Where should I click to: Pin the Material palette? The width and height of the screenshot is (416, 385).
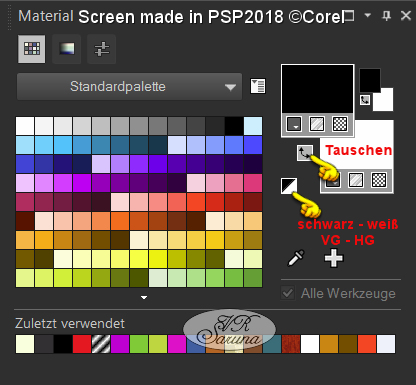pos(387,16)
